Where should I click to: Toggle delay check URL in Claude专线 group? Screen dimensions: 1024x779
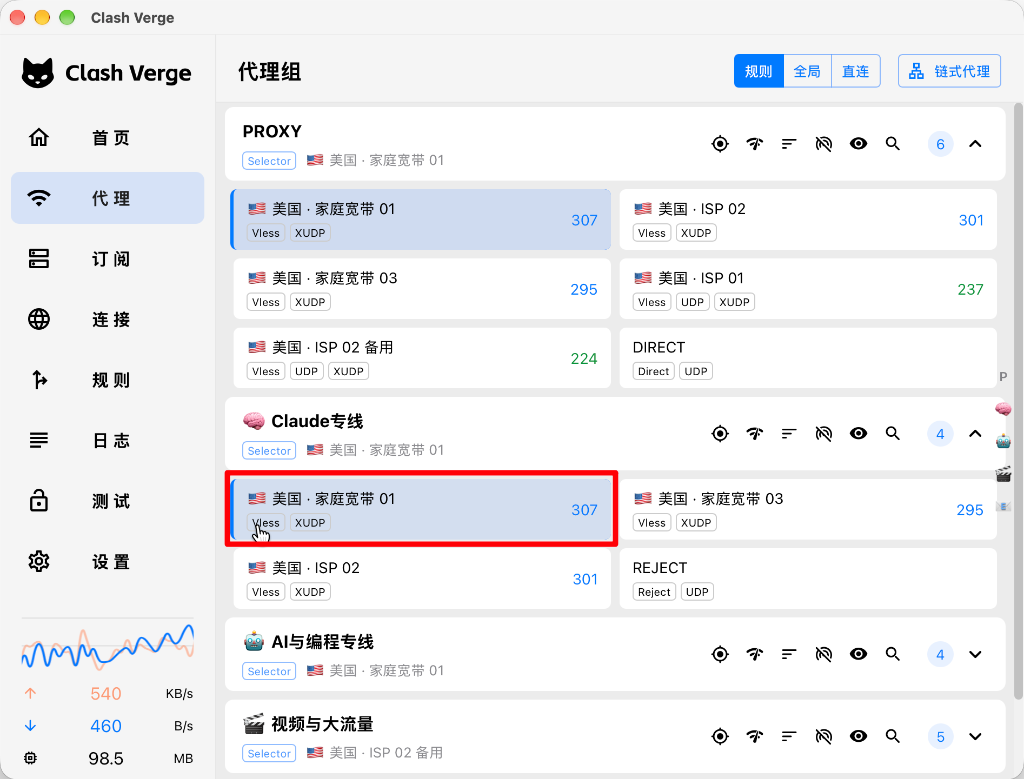coord(824,434)
